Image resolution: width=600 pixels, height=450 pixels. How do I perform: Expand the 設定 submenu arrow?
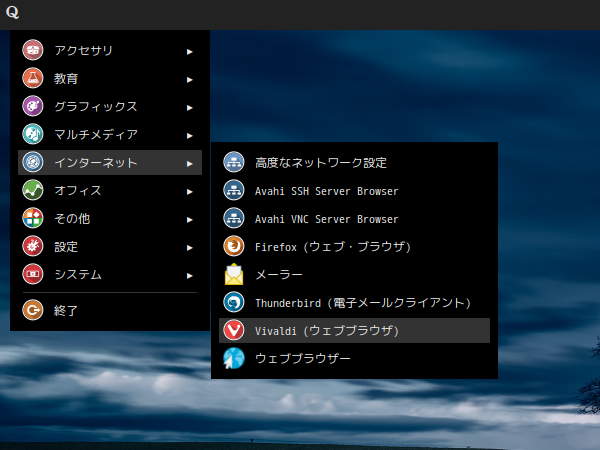(x=189, y=248)
